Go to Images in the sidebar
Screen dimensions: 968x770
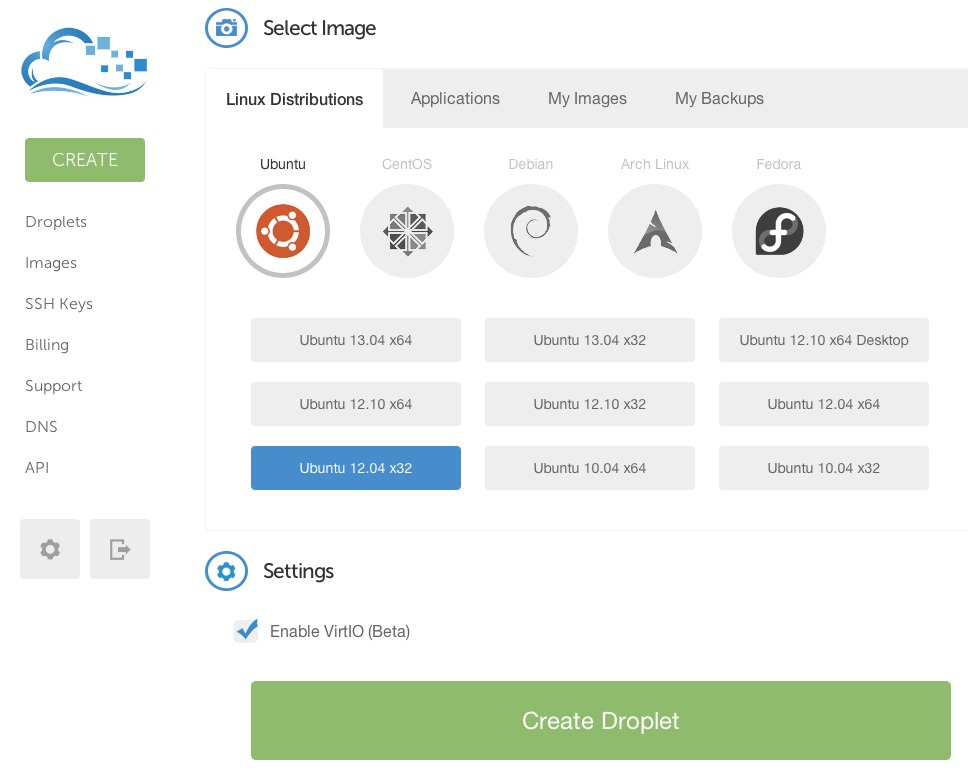[x=51, y=263]
